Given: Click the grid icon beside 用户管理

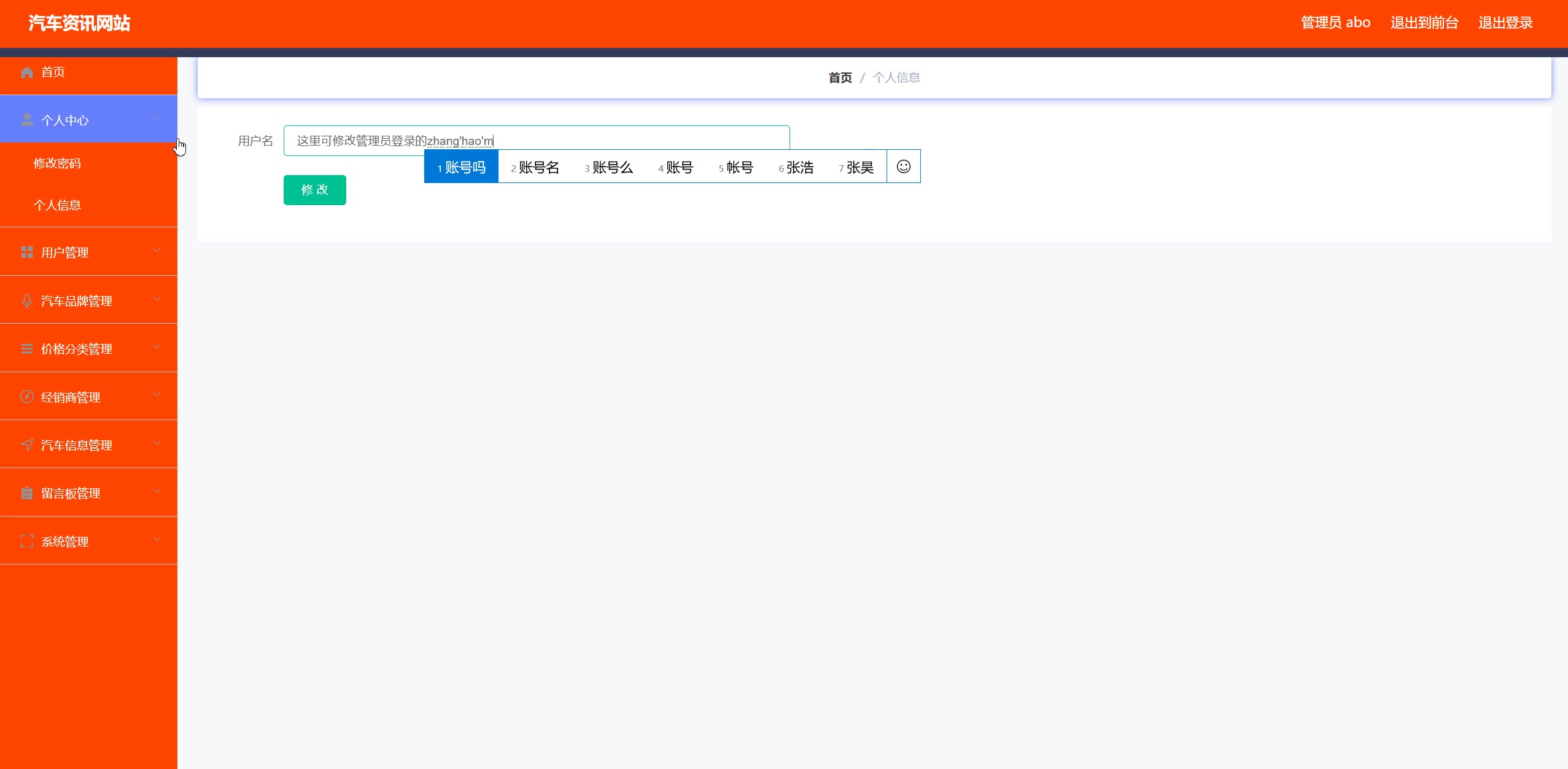Looking at the screenshot, I should (27, 252).
